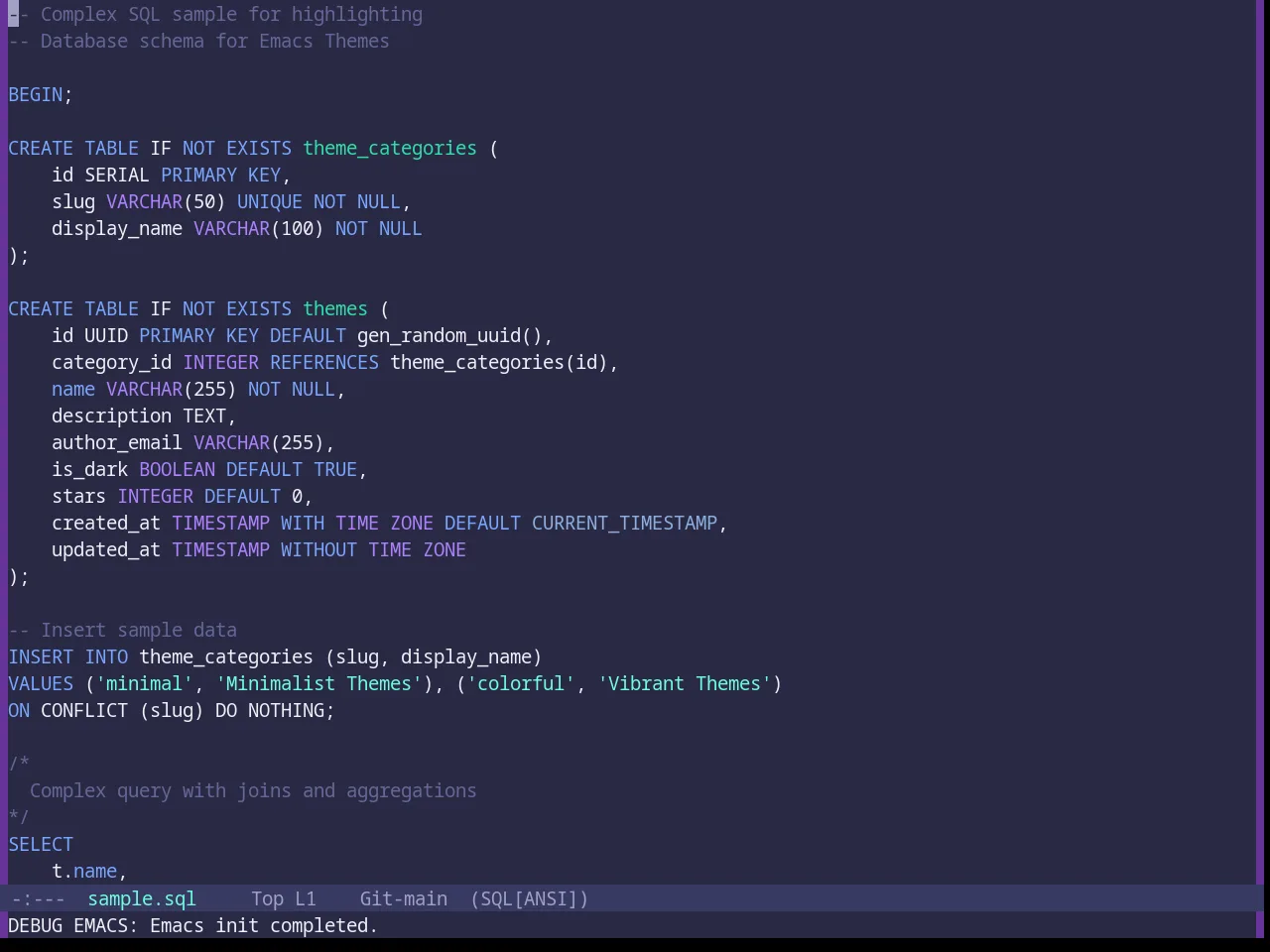The image size is (1270, 952).
Task: Click the 'colorful' string literal
Action: pyautogui.click(x=521, y=683)
